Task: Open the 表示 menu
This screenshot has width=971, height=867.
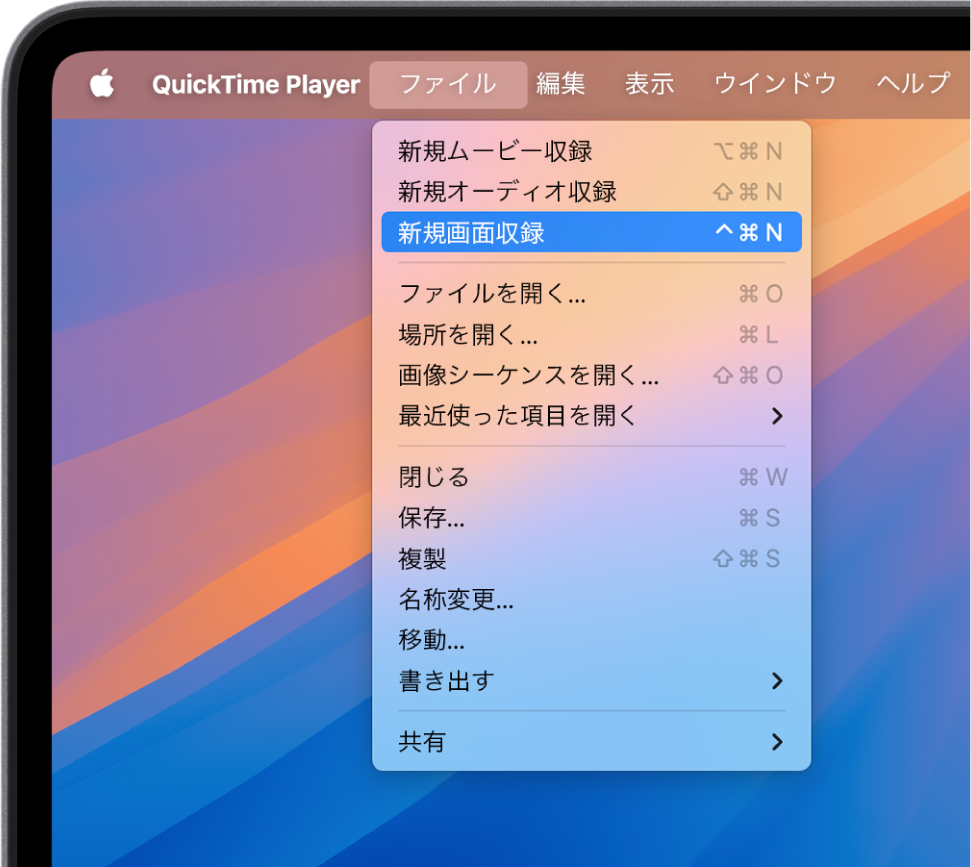Action: [649, 85]
